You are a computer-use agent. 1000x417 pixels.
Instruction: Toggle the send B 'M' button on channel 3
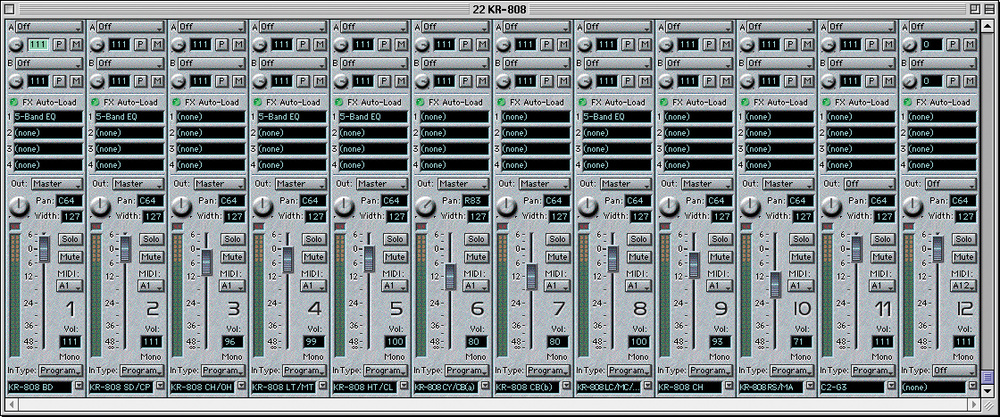[x=239, y=82]
